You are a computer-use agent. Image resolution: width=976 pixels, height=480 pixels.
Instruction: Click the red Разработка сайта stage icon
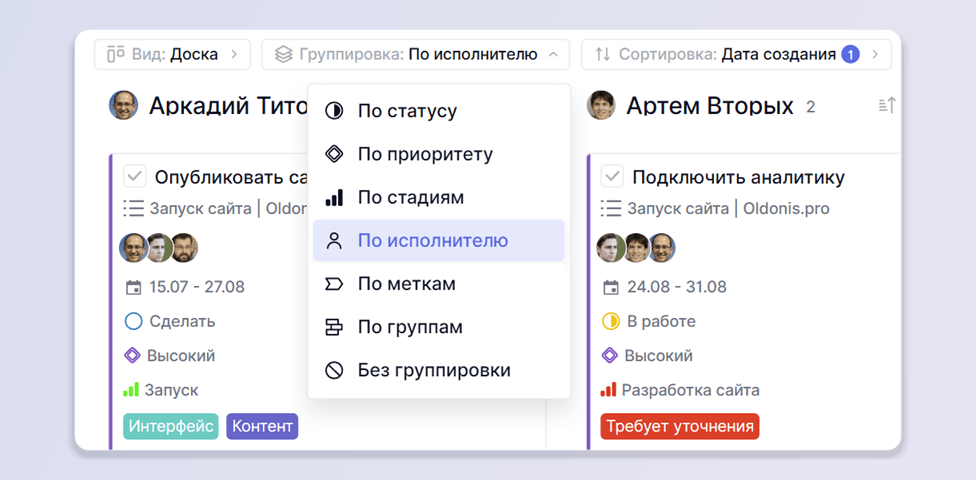(608, 390)
